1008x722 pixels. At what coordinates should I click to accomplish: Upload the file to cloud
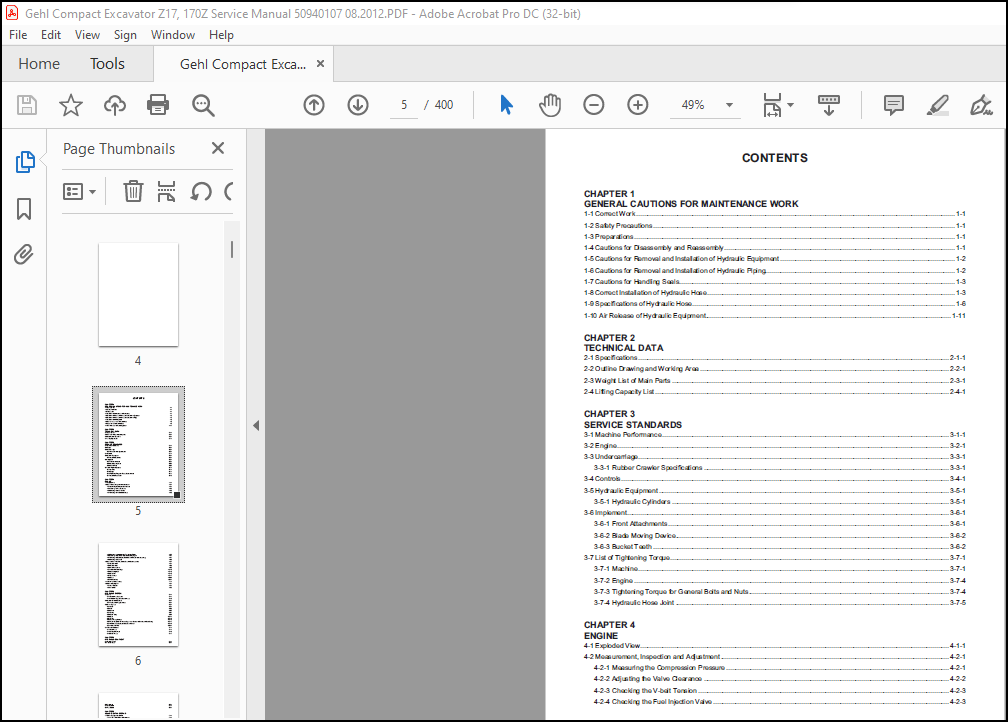114,105
